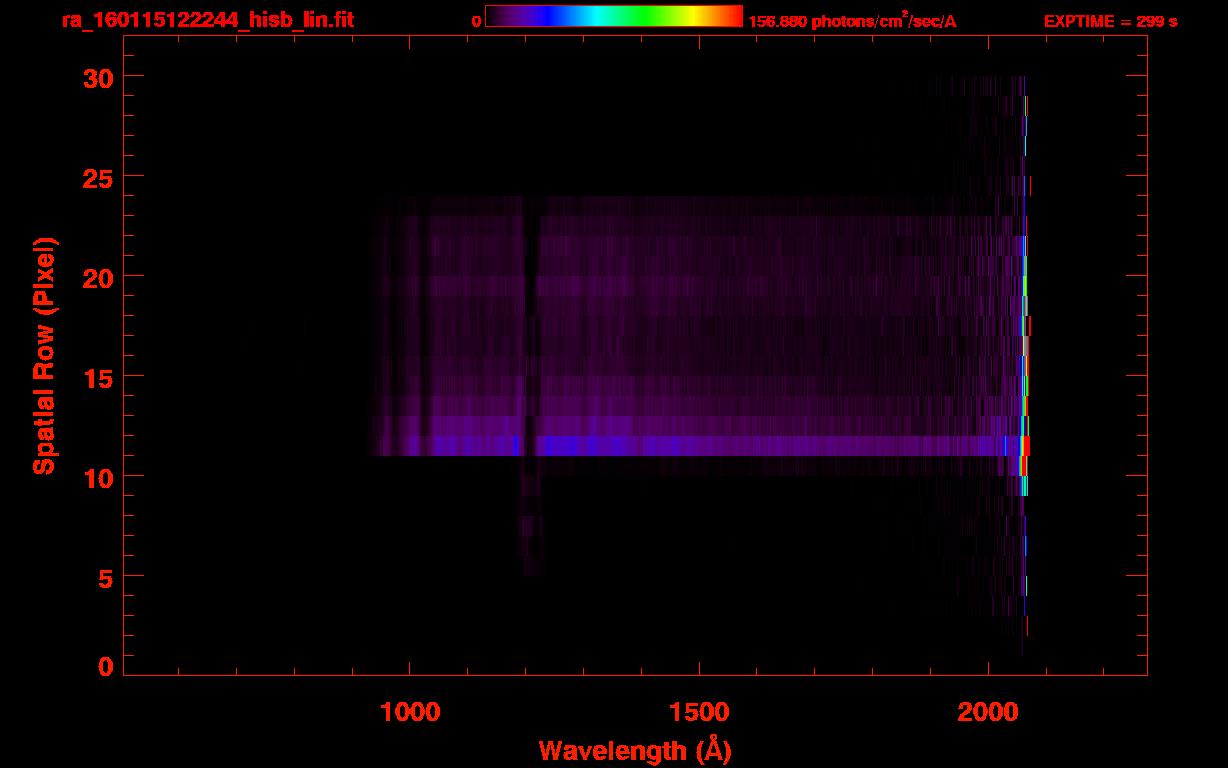Click the 156.880 photons/cm²/sec/A label

tap(853, 20)
